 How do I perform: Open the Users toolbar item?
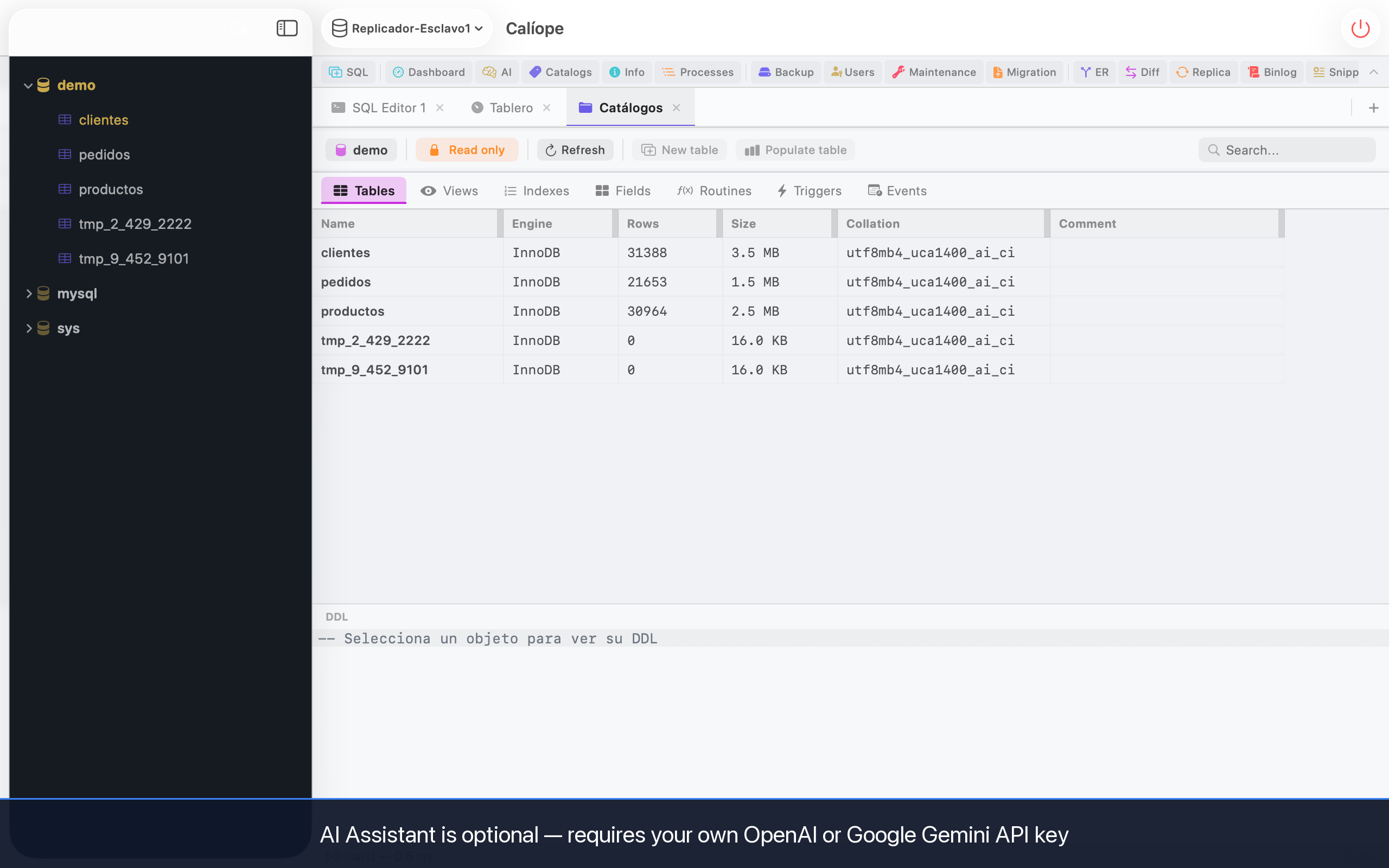click(x=853, y=72)
